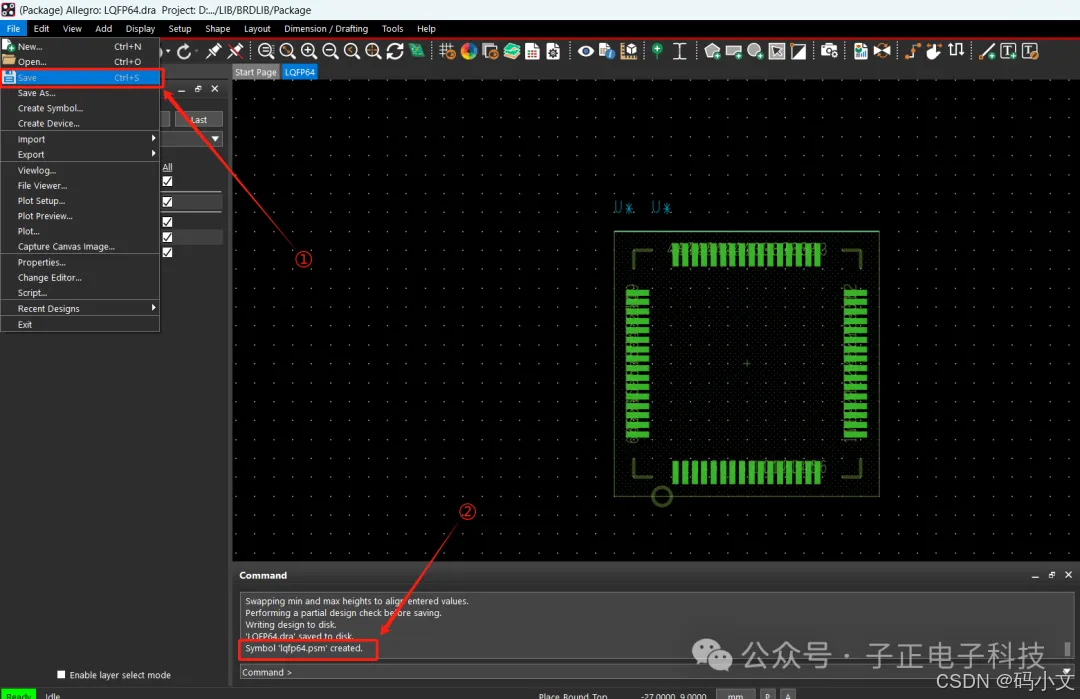The height and width of the screenshot is (699, 1080).
Task: Select the LQFP64 design tab
Action: pos(300,72)
